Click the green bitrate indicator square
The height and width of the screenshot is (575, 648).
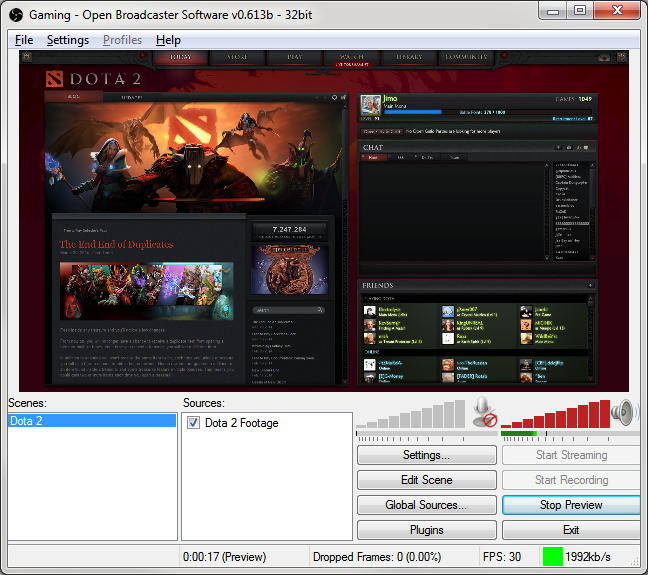(x=553, y=556)
